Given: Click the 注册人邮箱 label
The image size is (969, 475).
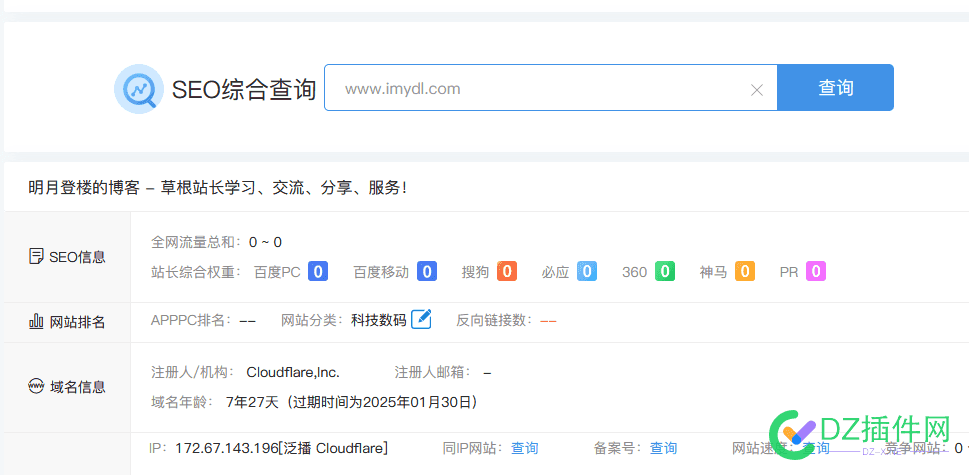Looking at the screenshot, I should tap(433, 372).
